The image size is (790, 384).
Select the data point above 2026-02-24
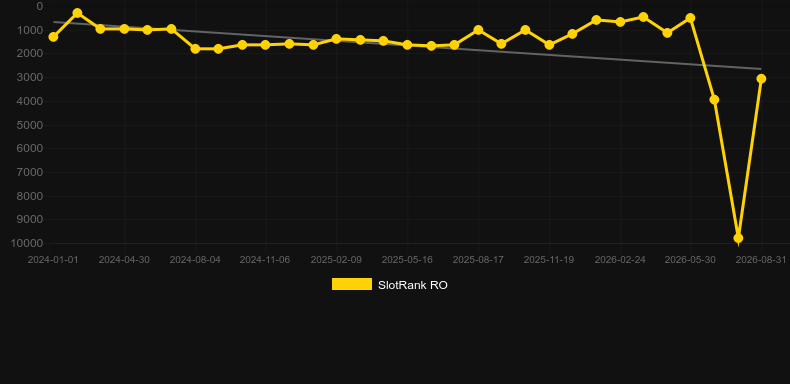pos(620,22)
